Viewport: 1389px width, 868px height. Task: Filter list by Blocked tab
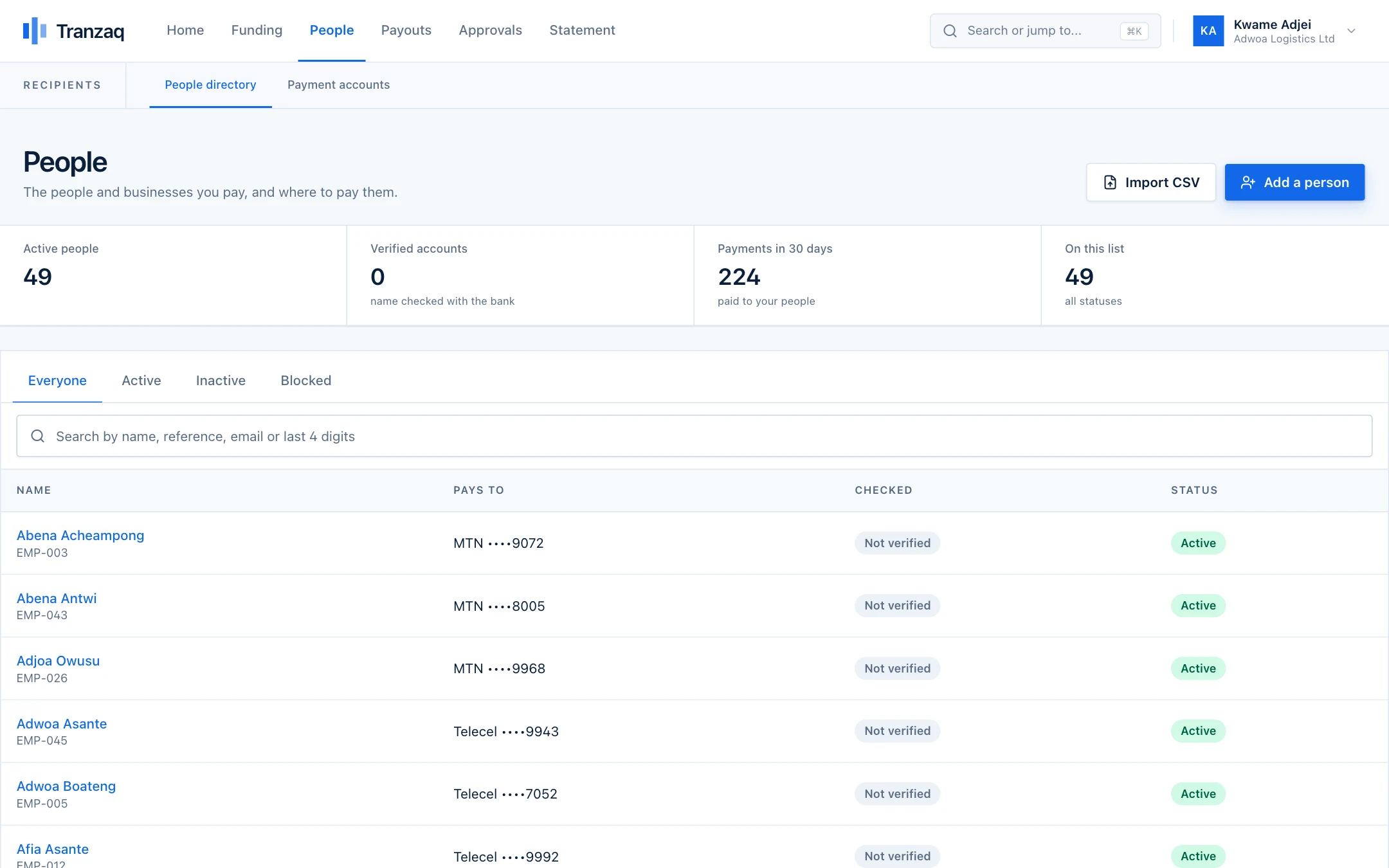point(306,381)
